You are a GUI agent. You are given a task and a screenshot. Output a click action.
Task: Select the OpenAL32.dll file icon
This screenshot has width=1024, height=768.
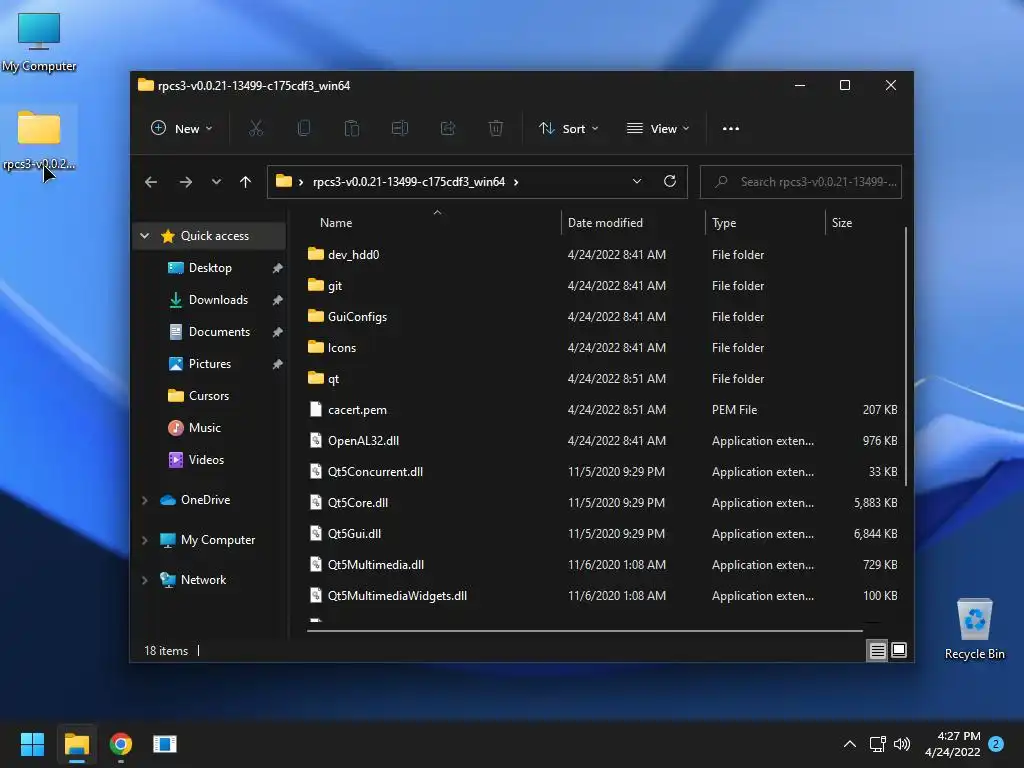pos(316,440)
